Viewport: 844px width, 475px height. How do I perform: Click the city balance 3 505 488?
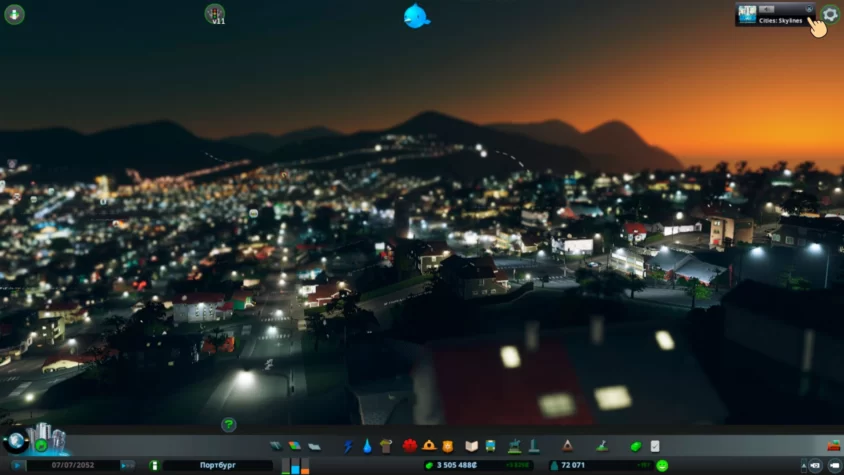pyautogui.click(x=456, y=465)
